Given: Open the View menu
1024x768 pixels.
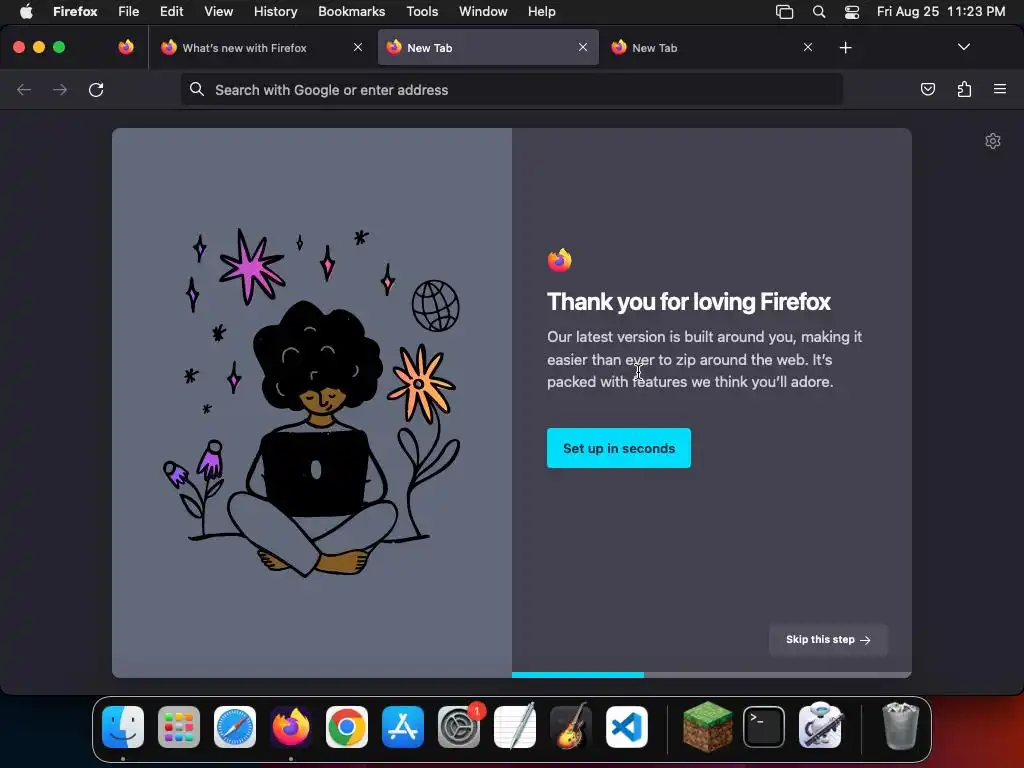Looking at the screenshot, I should tap(218, 11).
